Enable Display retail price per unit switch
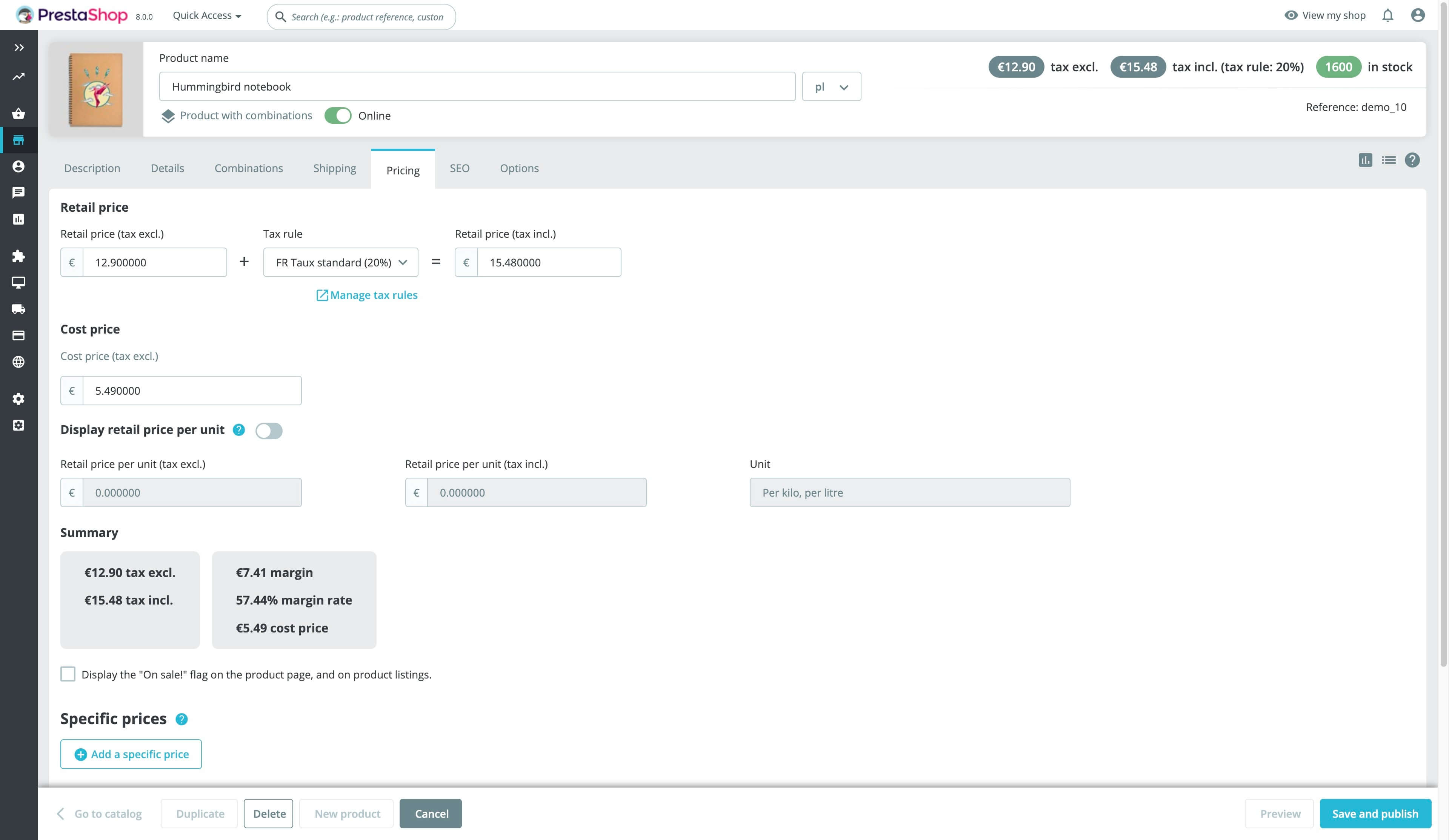The width and height of the screenshot is (1449, 840). (269, 431)
